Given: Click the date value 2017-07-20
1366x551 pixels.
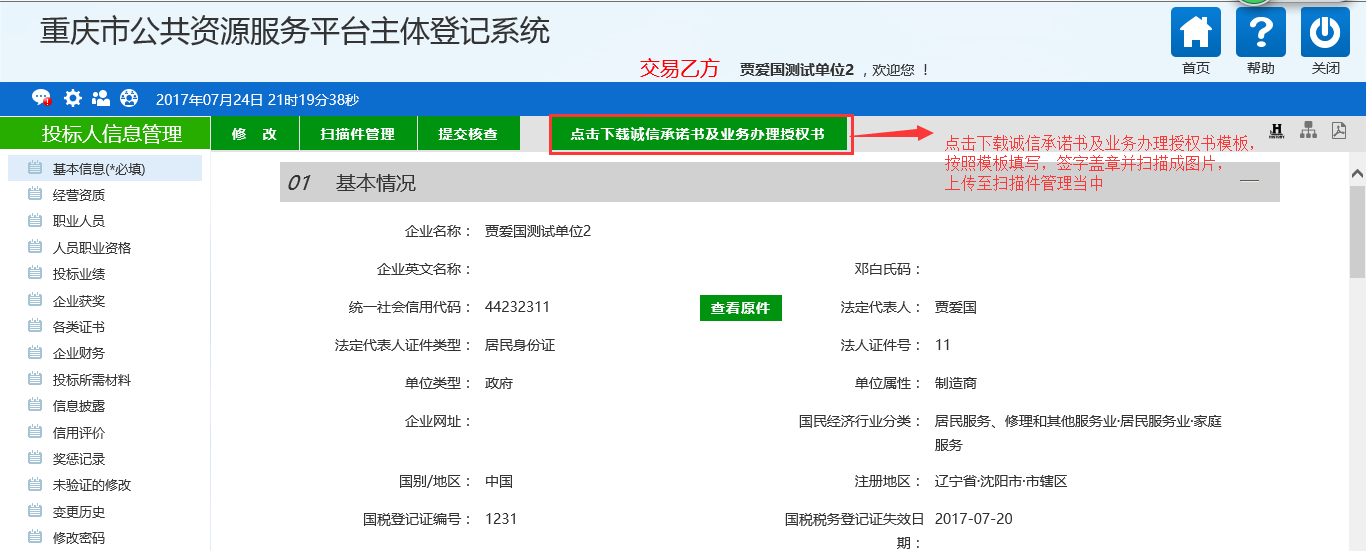Looking at the screenshot, I should (x=973, y=519).
